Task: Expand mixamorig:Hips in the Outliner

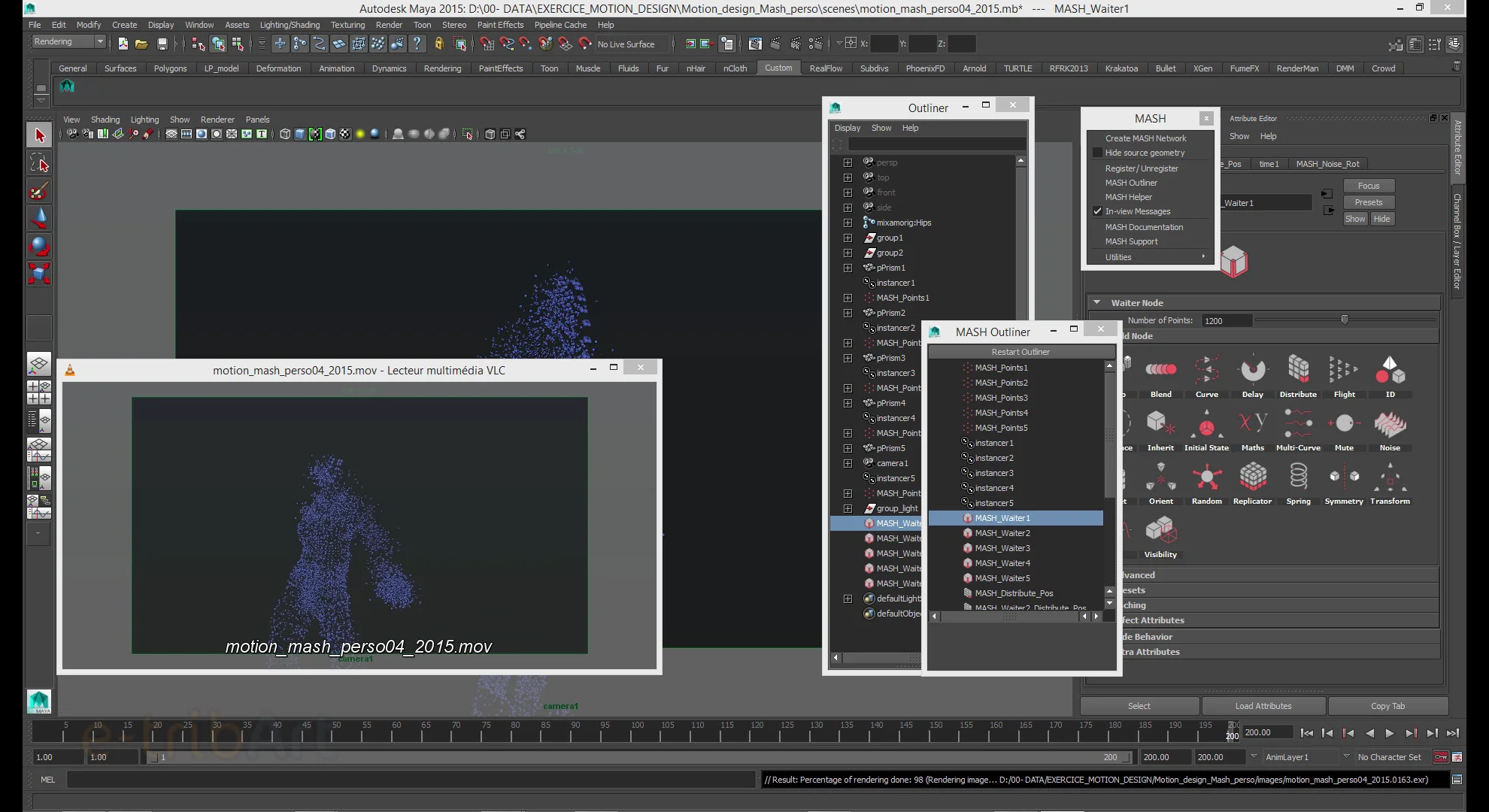Action: [x=848, y=223]
